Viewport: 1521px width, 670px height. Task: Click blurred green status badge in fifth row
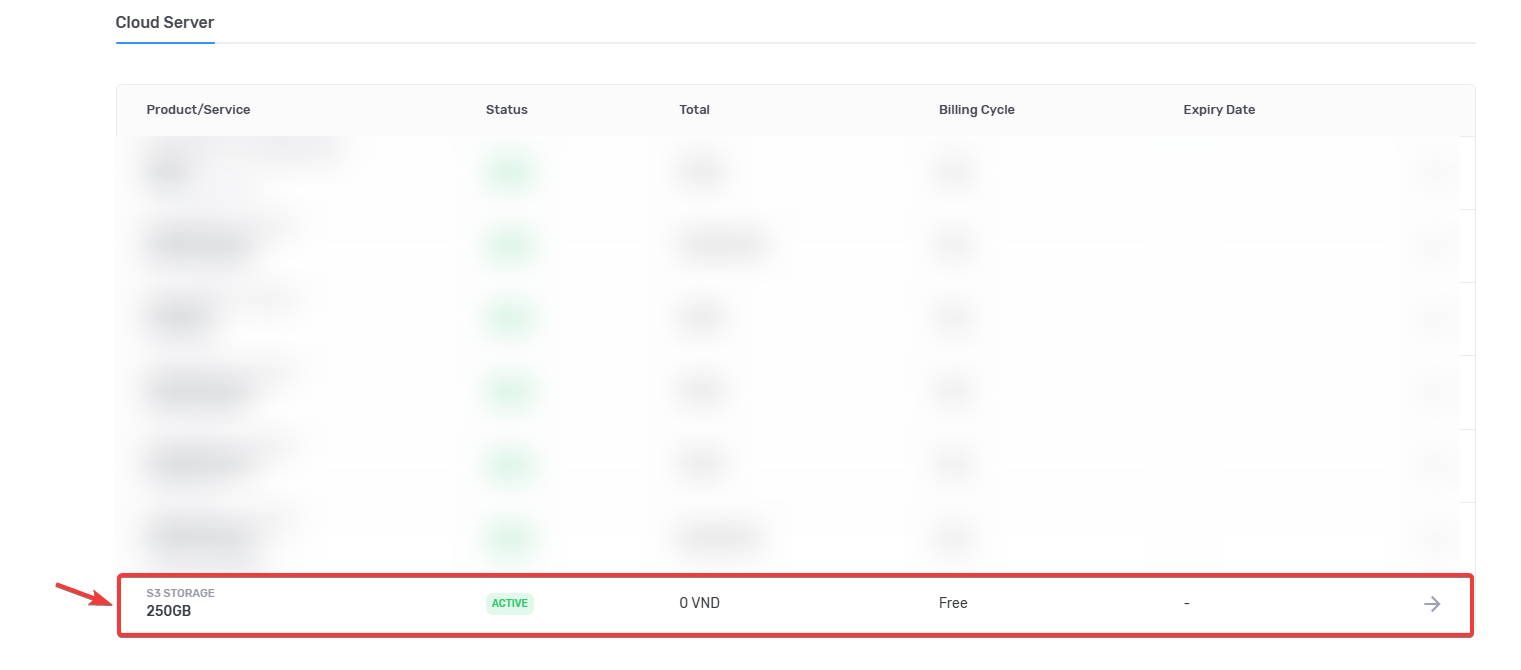510,465
